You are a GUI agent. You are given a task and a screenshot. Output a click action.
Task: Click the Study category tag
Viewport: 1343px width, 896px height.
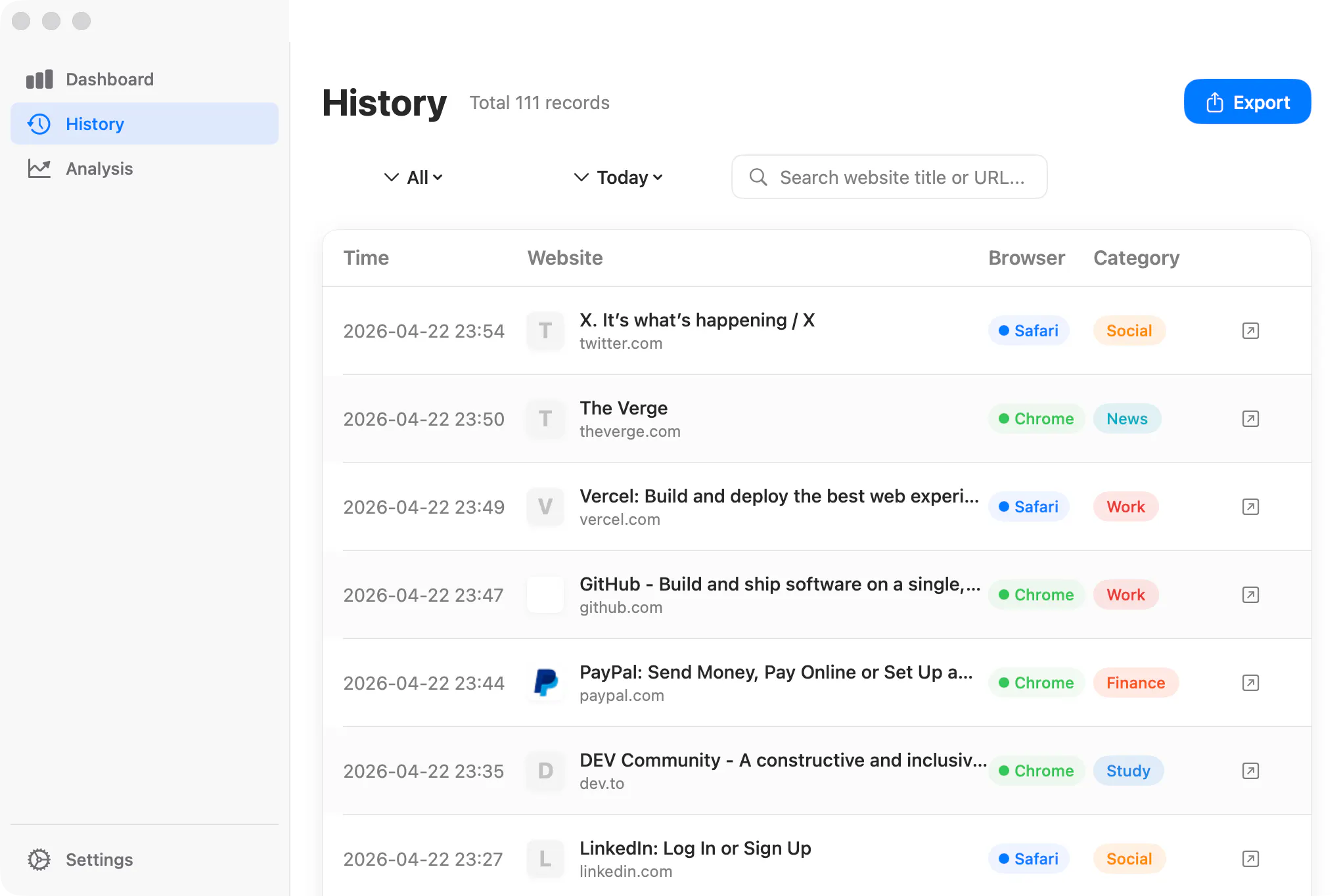[x=1128, y=771]
